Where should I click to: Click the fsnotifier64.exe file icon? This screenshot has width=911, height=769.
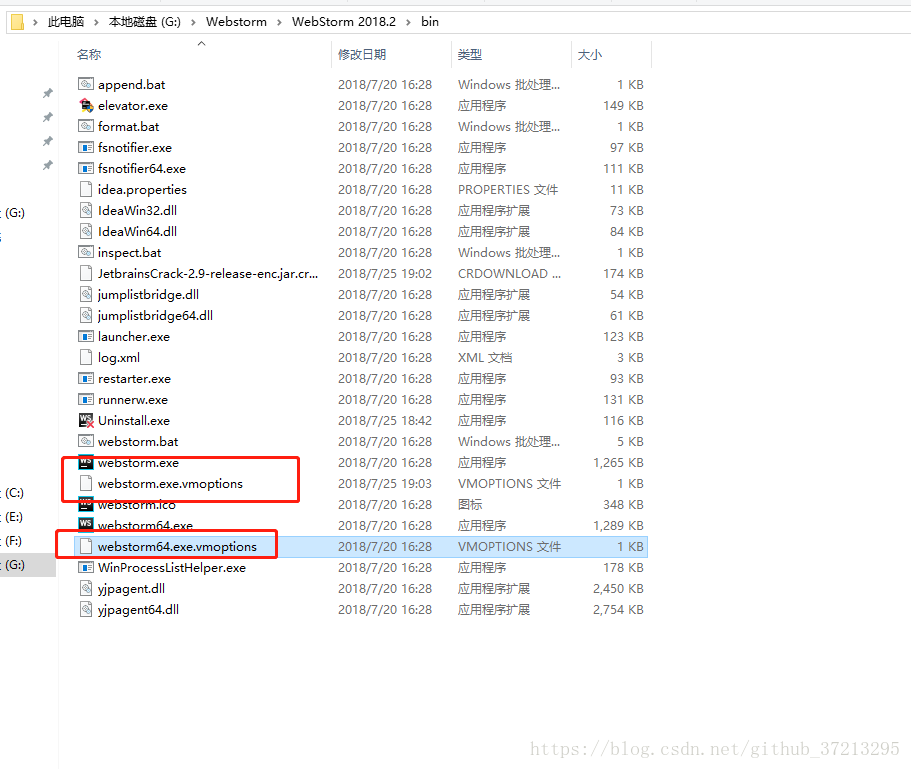86,168
